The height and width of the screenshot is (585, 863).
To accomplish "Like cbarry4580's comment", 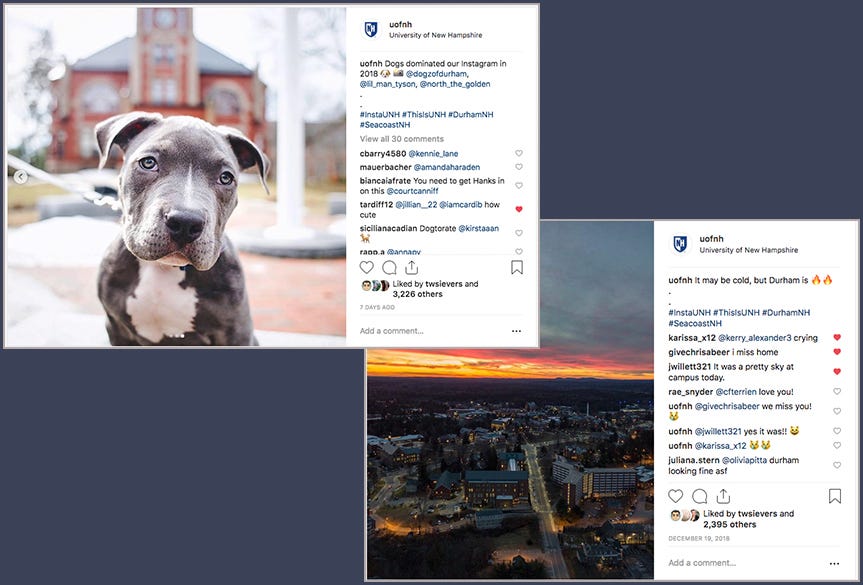I will click(518, 154).
